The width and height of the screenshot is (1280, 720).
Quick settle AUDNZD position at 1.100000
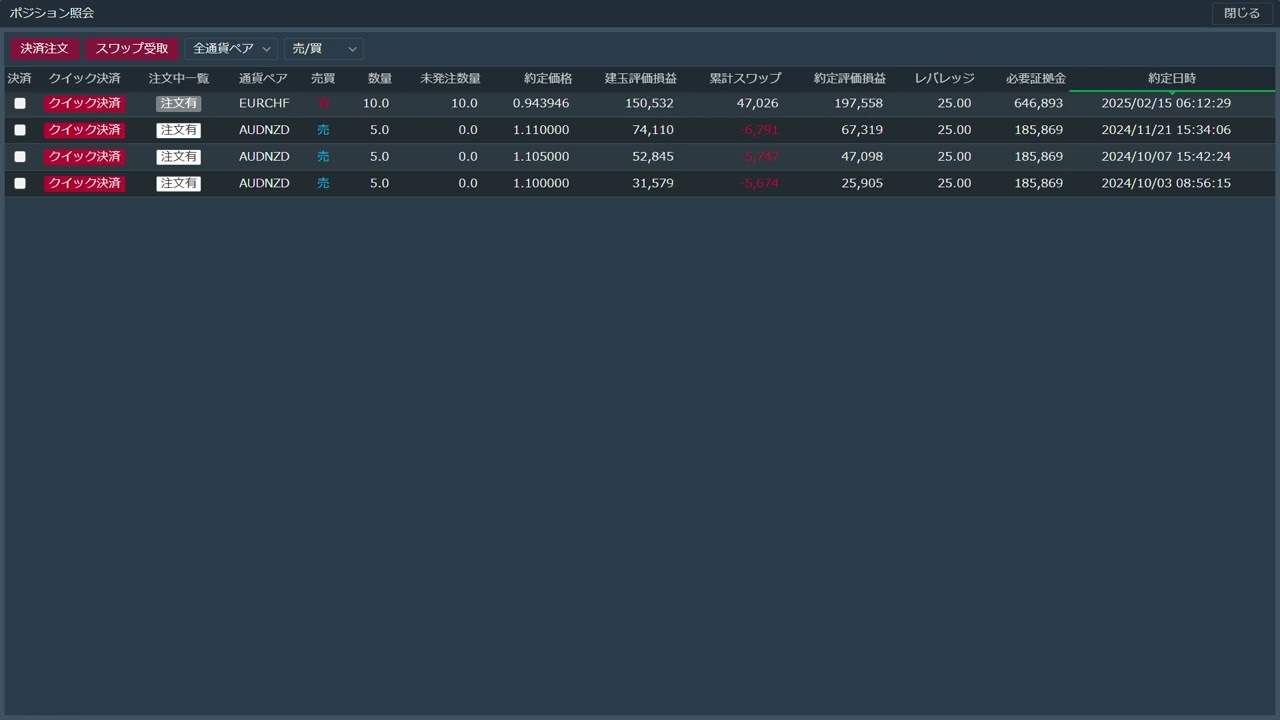[85, 184]
